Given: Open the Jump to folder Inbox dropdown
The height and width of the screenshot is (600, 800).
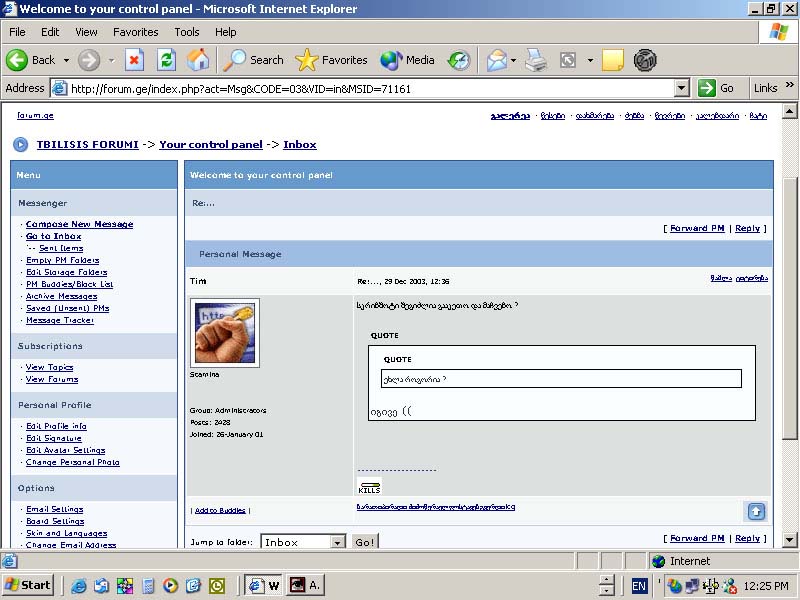Looking at the screenshot, I should tap(337, 542).
